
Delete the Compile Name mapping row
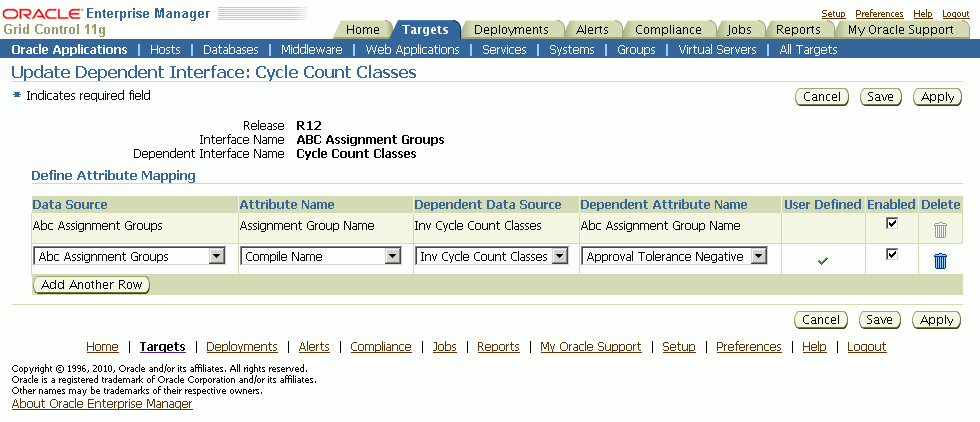click(x=940, y=261)
